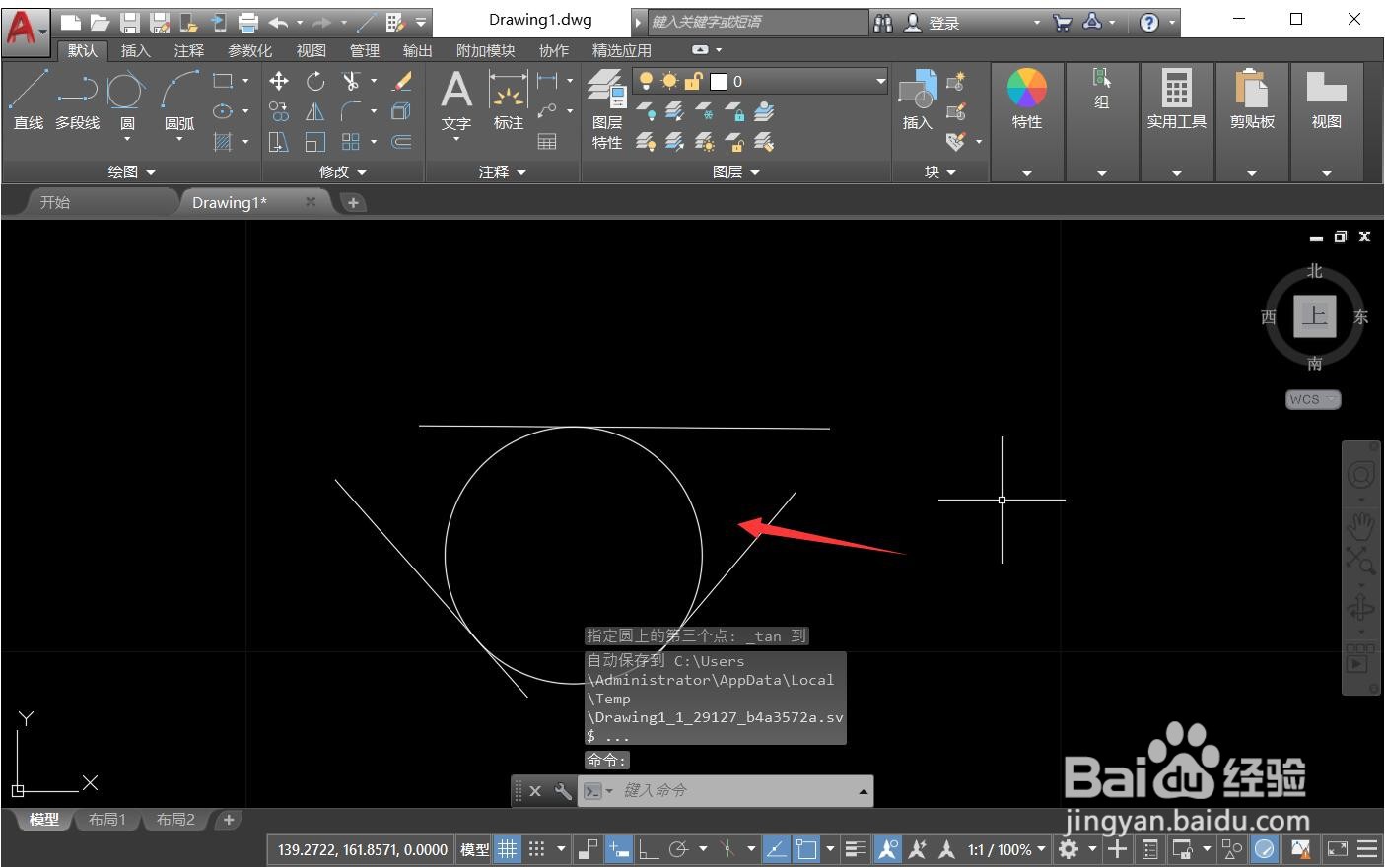Switch to the Layout1 (布局1) tab

107,819
